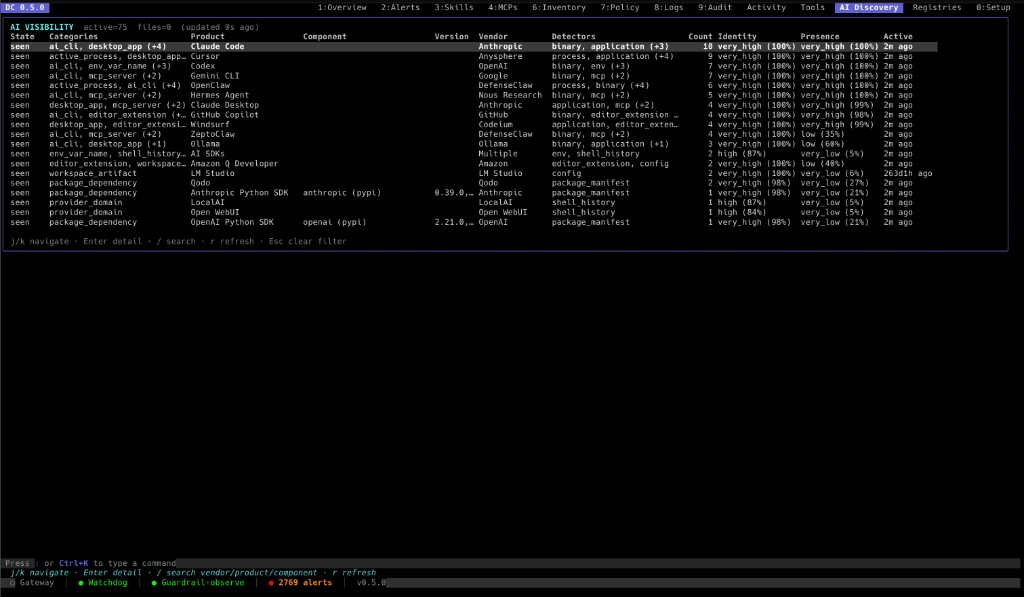Click the State column header
The width and height of the screenshot is (1024, 597).
tap(22, 37)
